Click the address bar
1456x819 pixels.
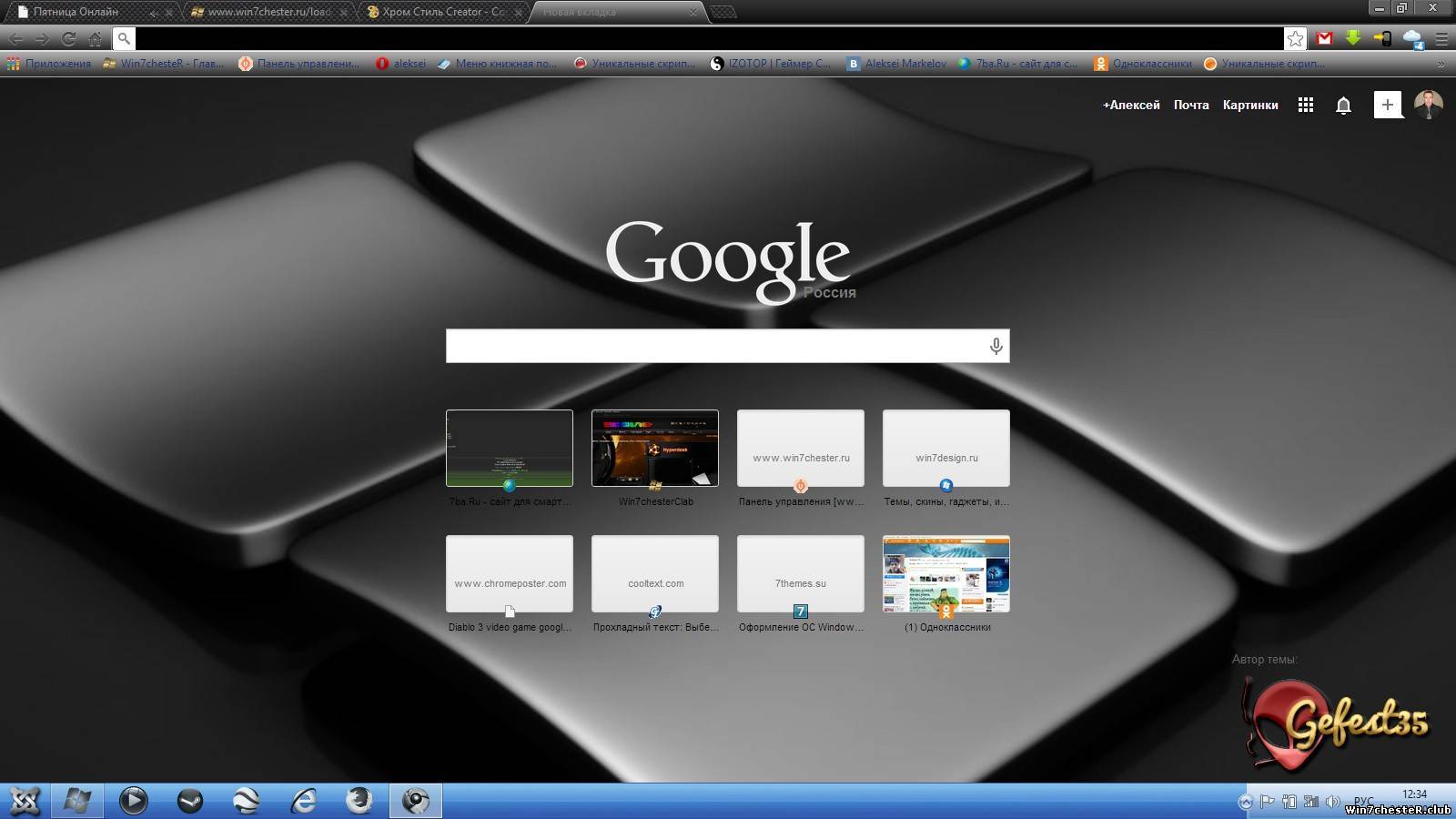pyautogui.click(x=710, y=38)
